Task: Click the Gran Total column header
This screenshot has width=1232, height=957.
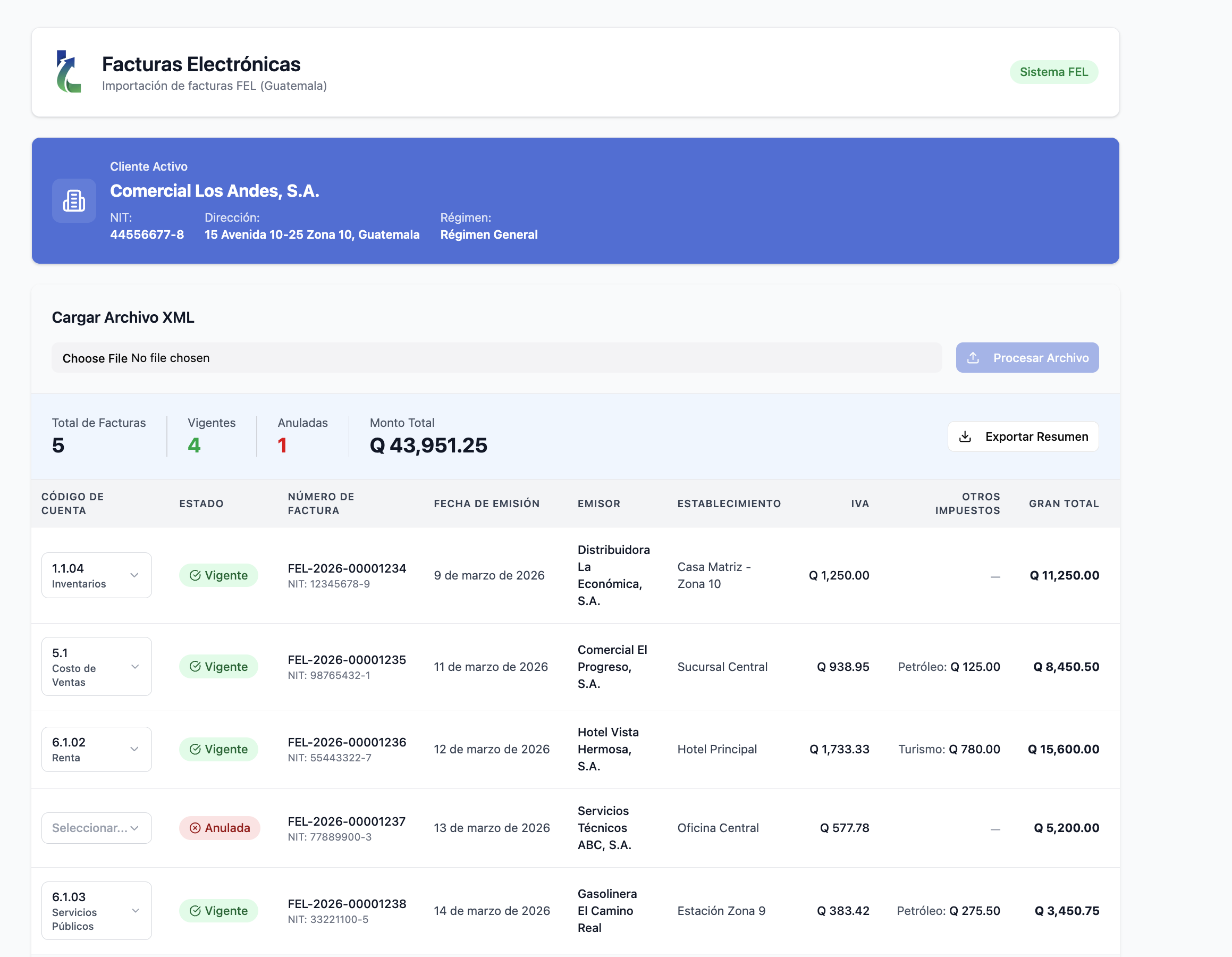Action: (1064, 504)
